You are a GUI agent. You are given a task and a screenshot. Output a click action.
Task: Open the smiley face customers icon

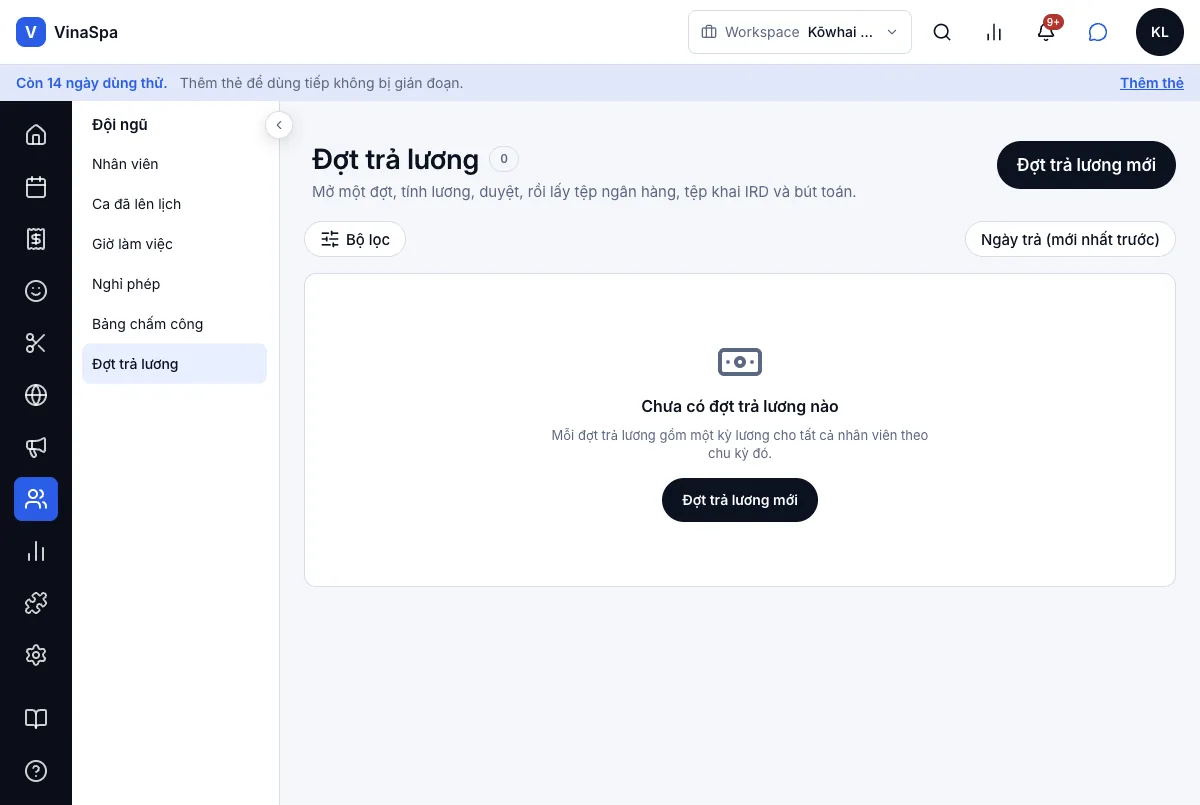coord(36,291)
